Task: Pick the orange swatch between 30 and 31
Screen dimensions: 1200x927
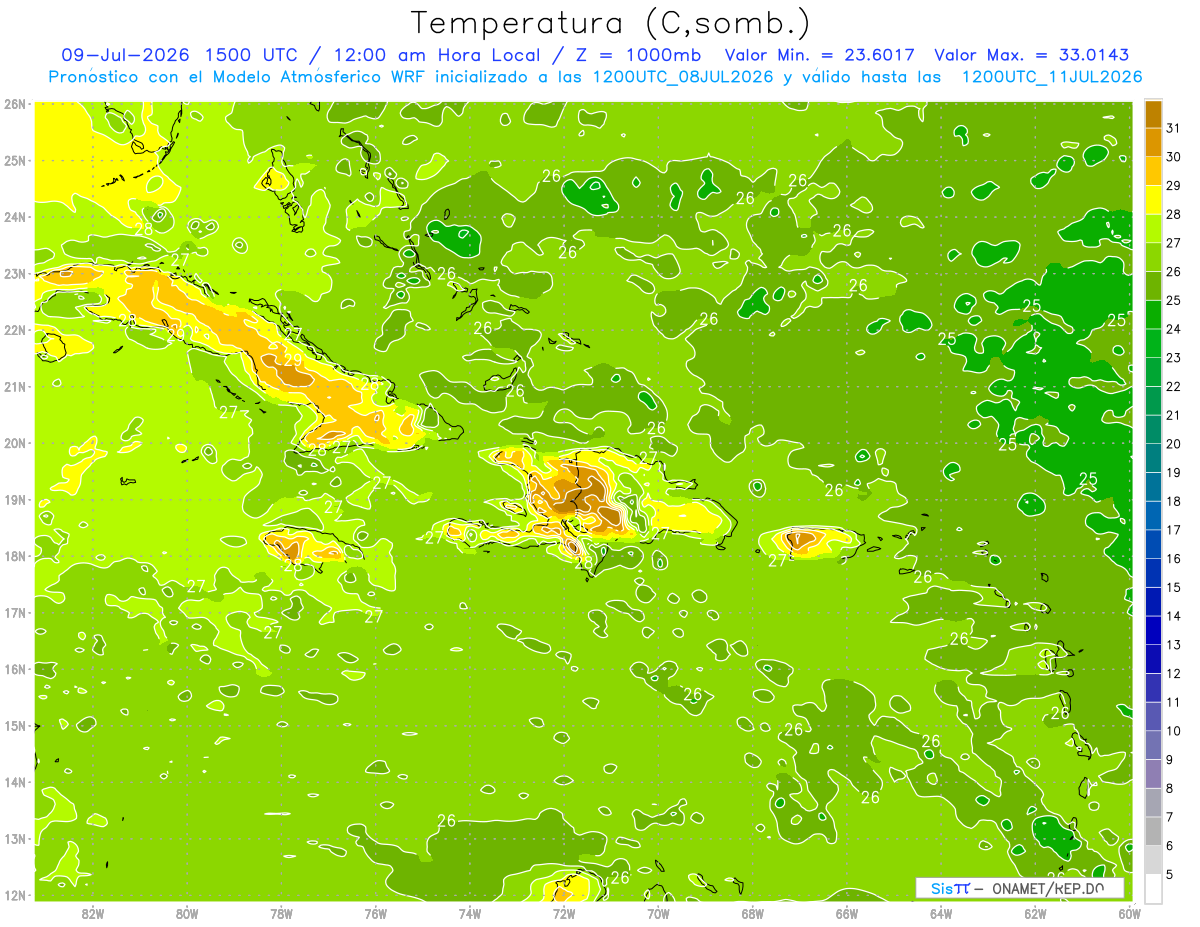Action: click(x=1153, y=143)
